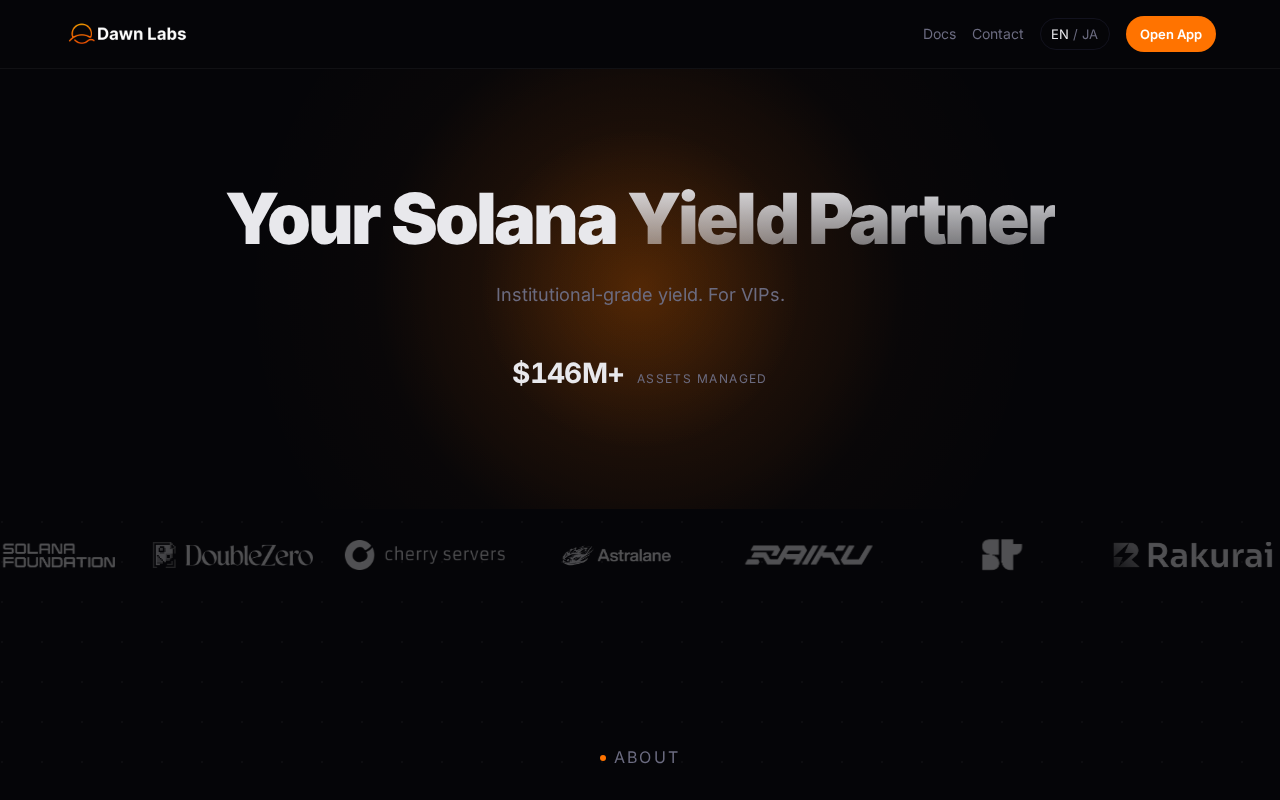
Task: Click the Dawn Labs brand name text
Action: click(x=141, y=34)
